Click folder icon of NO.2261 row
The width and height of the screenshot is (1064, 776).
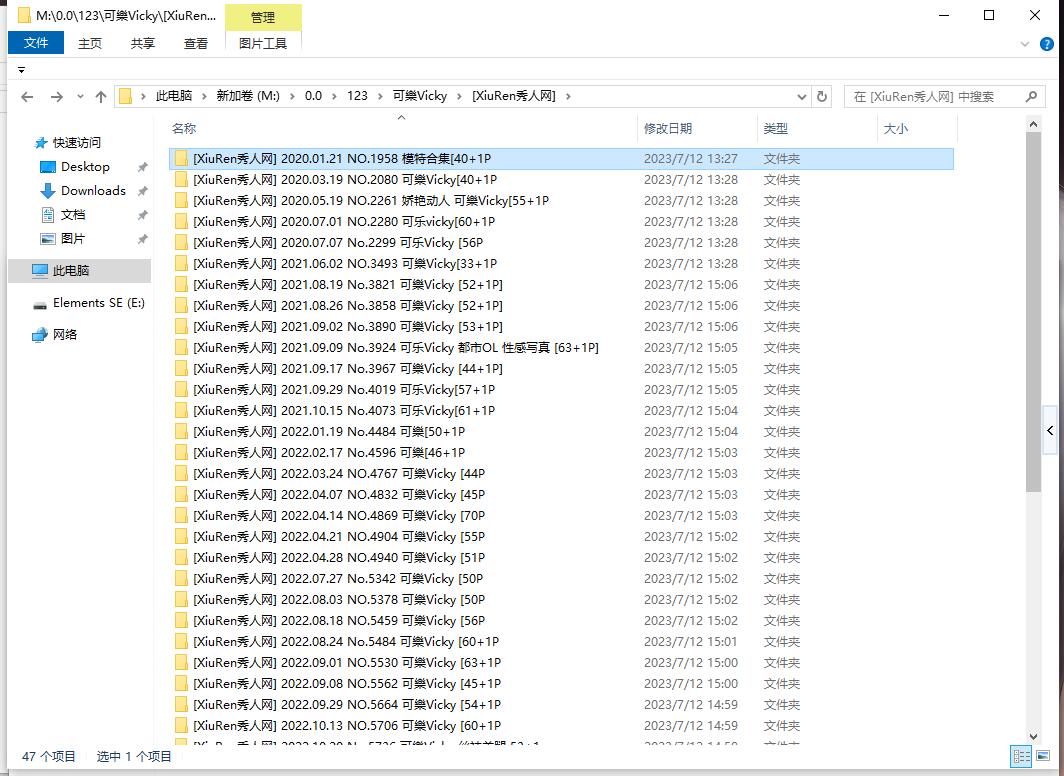(x=181, y=201)
